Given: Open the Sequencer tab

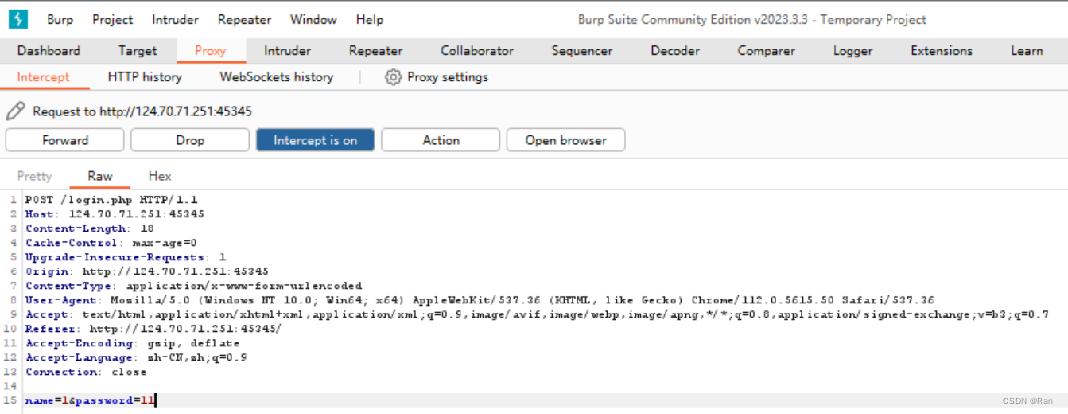Looking at the screenshot, I should (582, 51).
